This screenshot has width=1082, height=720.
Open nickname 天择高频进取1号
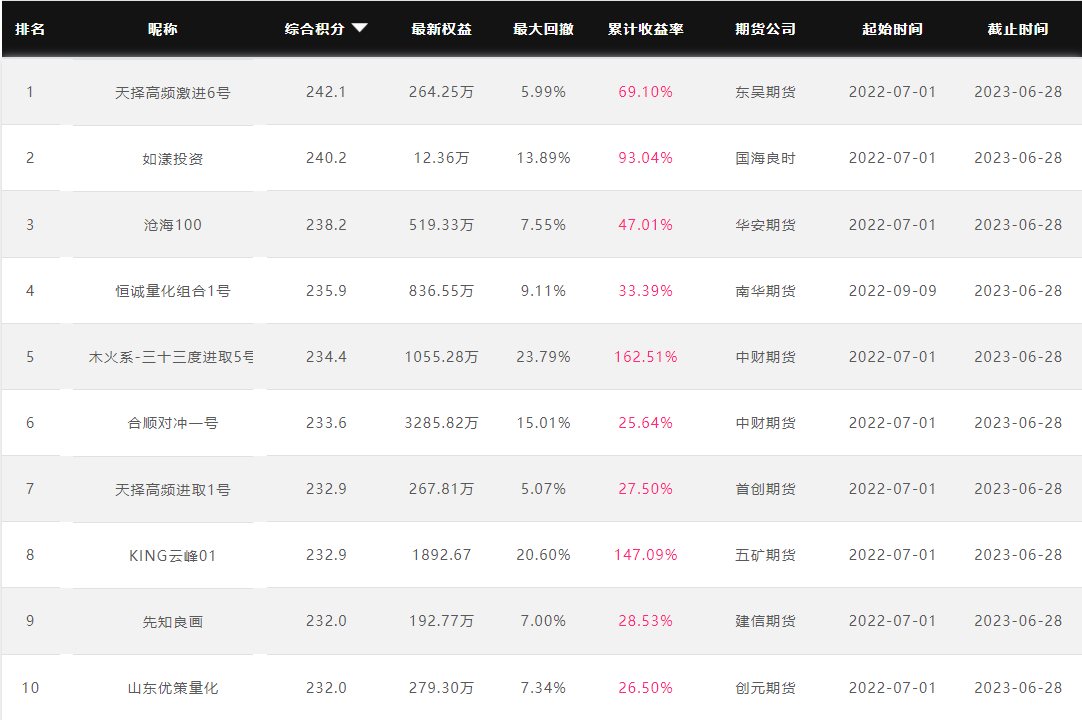173,489
